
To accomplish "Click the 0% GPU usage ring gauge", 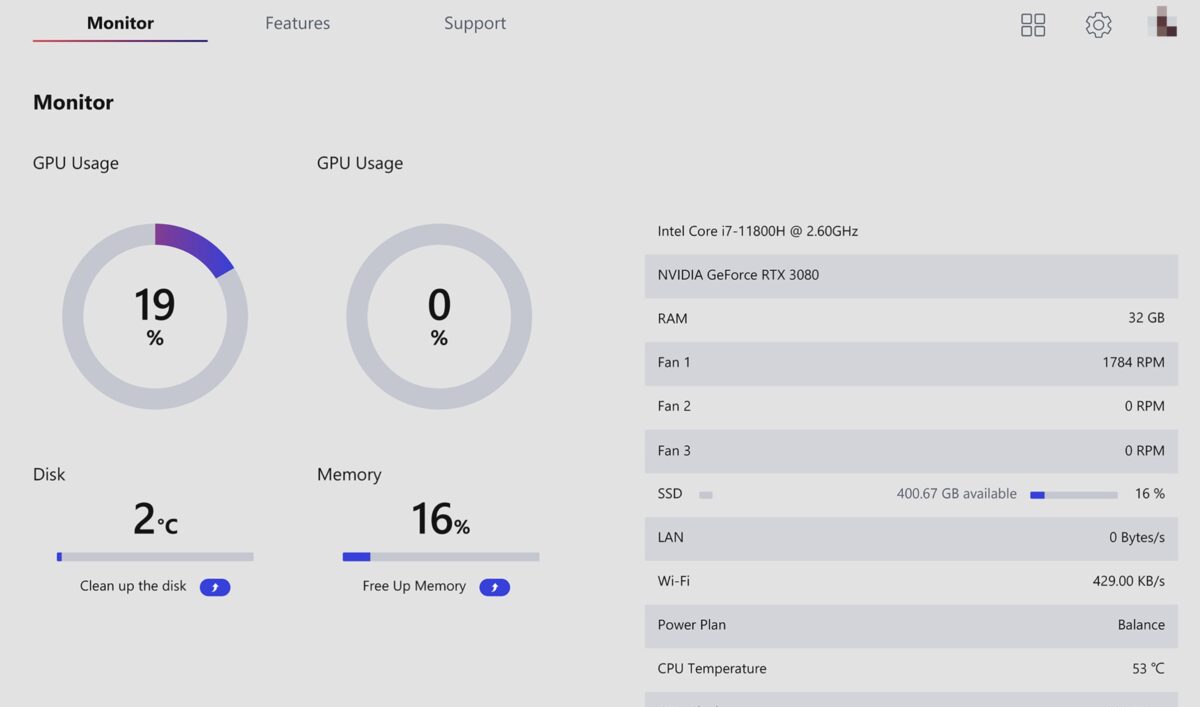I will click(439, 316).
